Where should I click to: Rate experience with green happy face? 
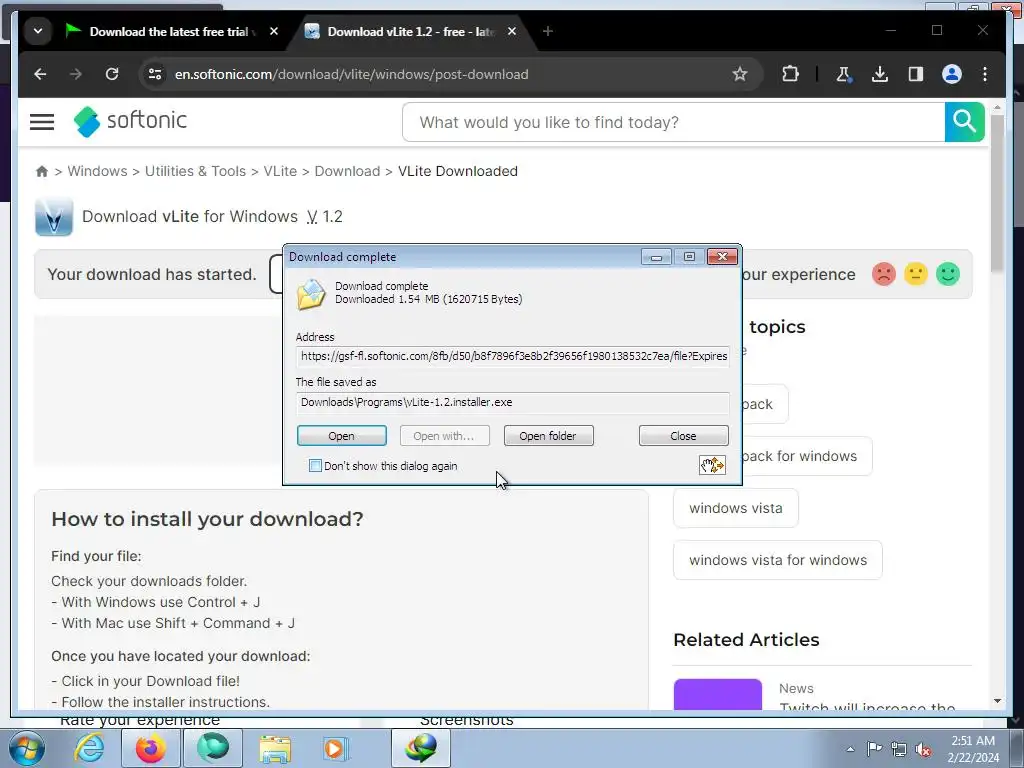point(948,274)
